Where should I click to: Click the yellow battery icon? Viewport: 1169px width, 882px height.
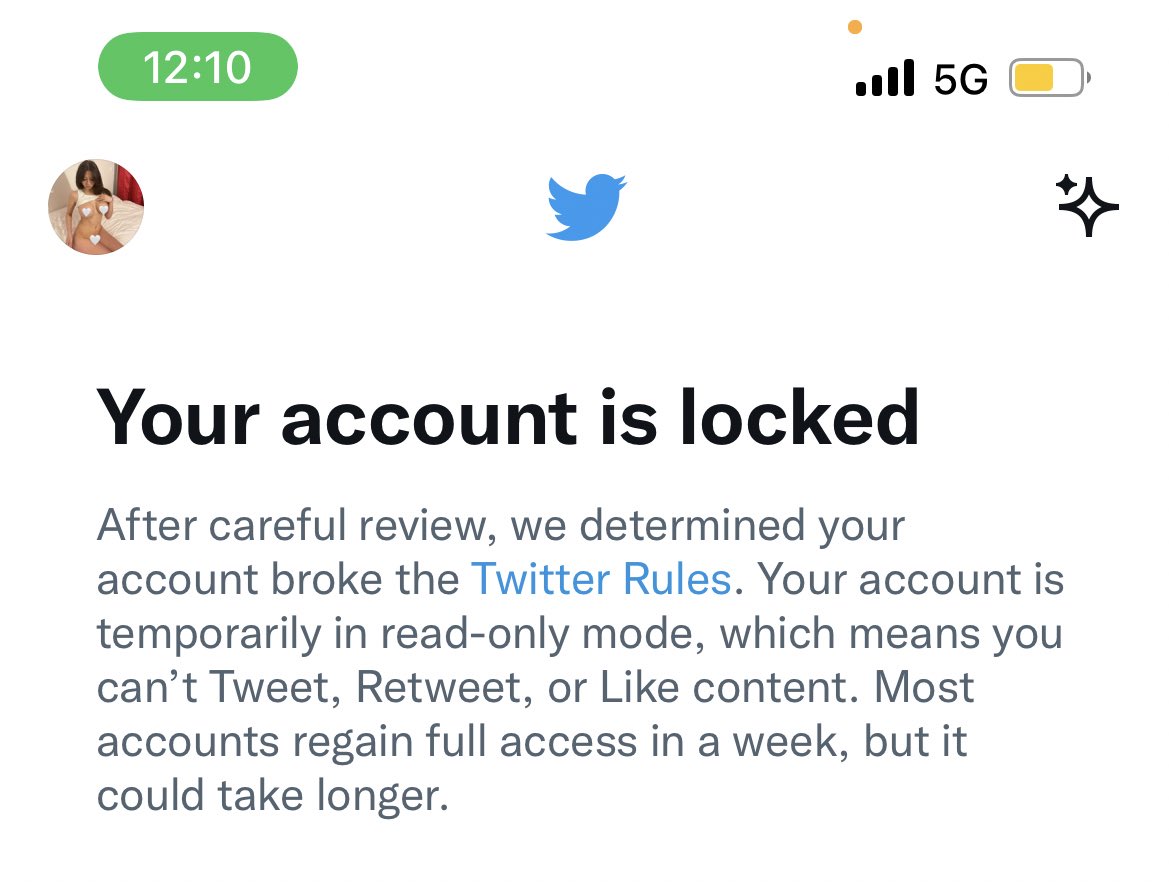coord(1048,78)
